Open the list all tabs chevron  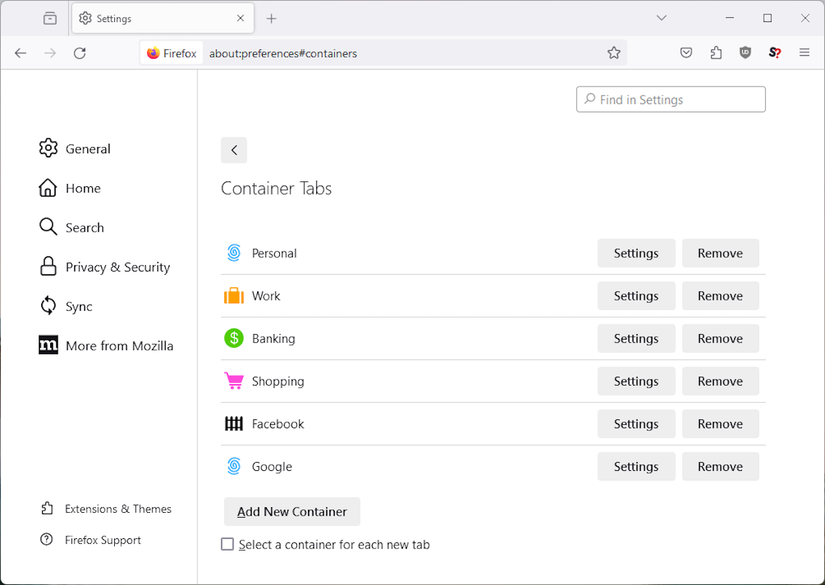point(661,18)
